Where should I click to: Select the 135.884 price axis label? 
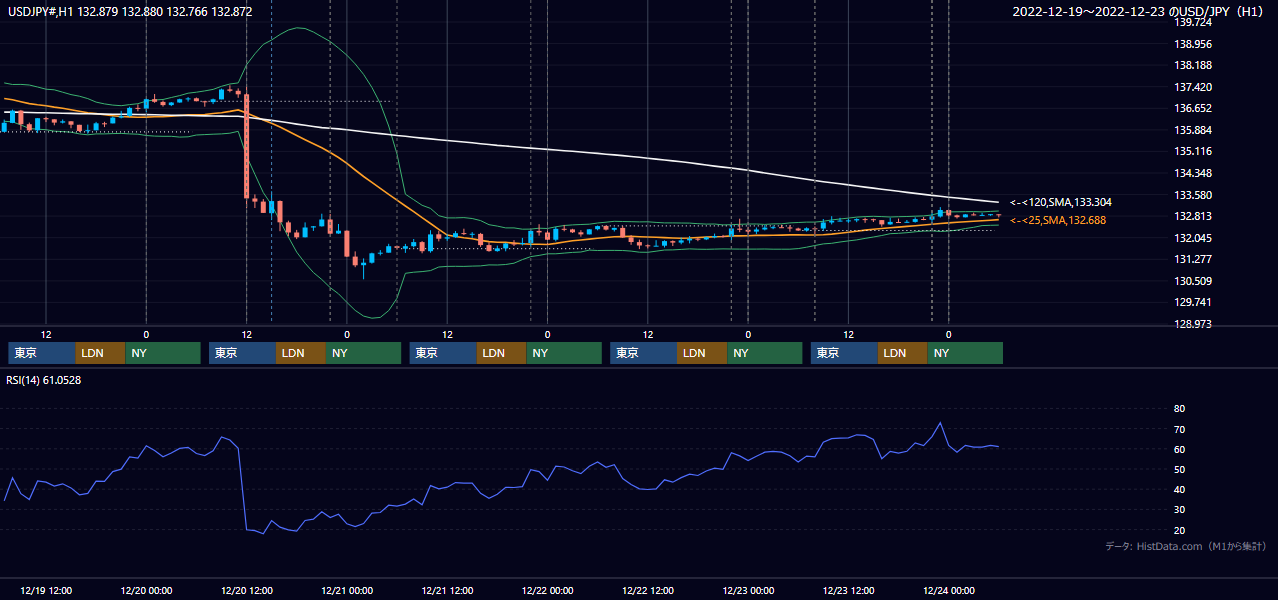(1193, 130)
